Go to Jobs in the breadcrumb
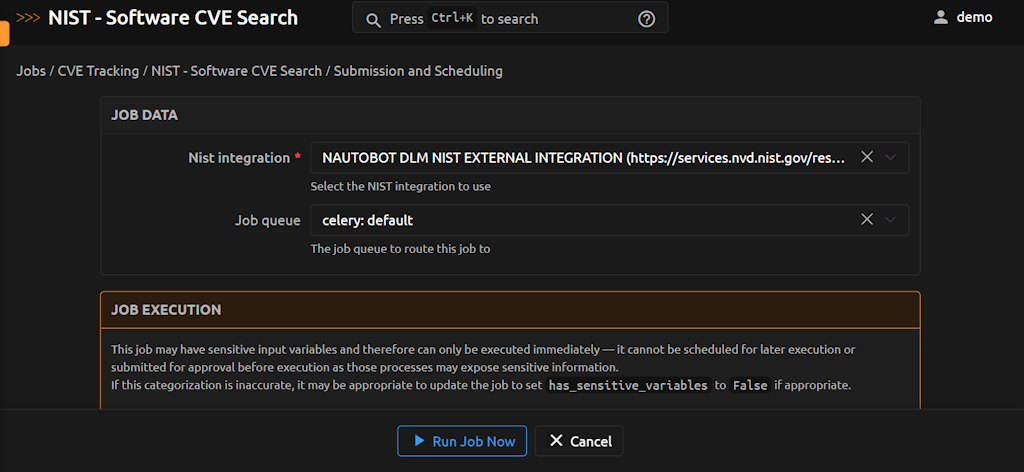 (x=31, y=71)
